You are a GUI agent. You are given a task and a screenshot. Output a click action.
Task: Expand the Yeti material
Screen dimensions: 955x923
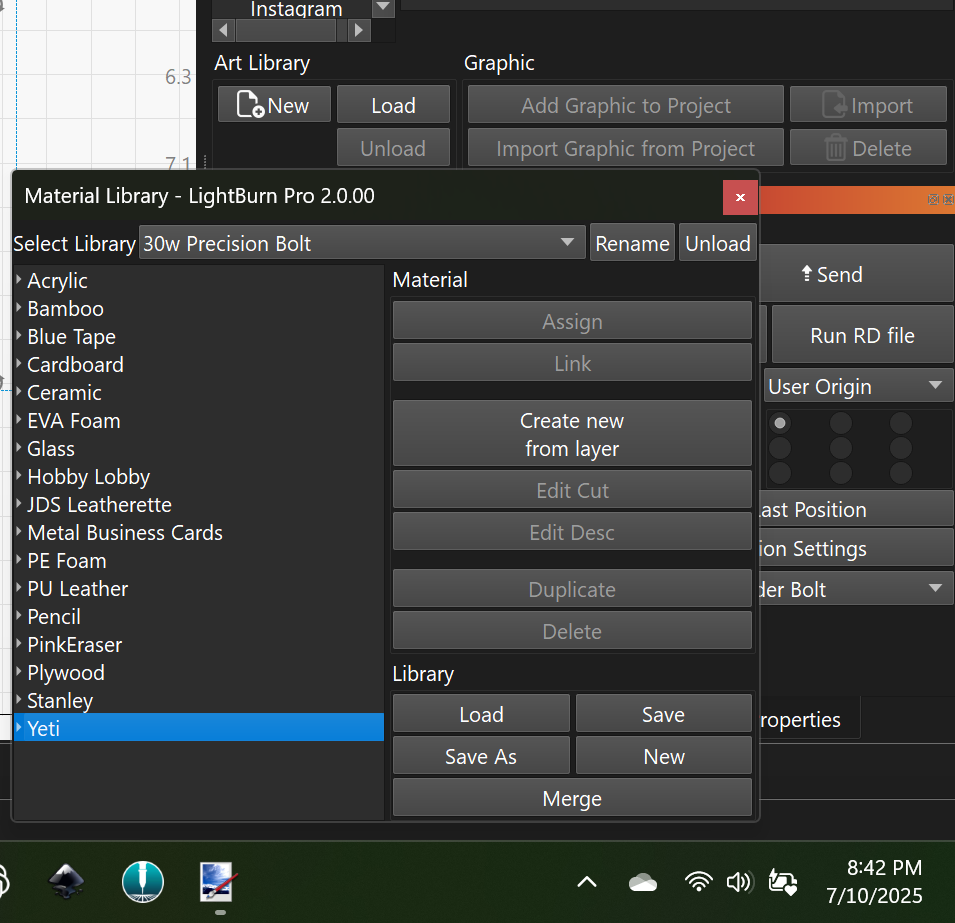click(x=19, y=727)
